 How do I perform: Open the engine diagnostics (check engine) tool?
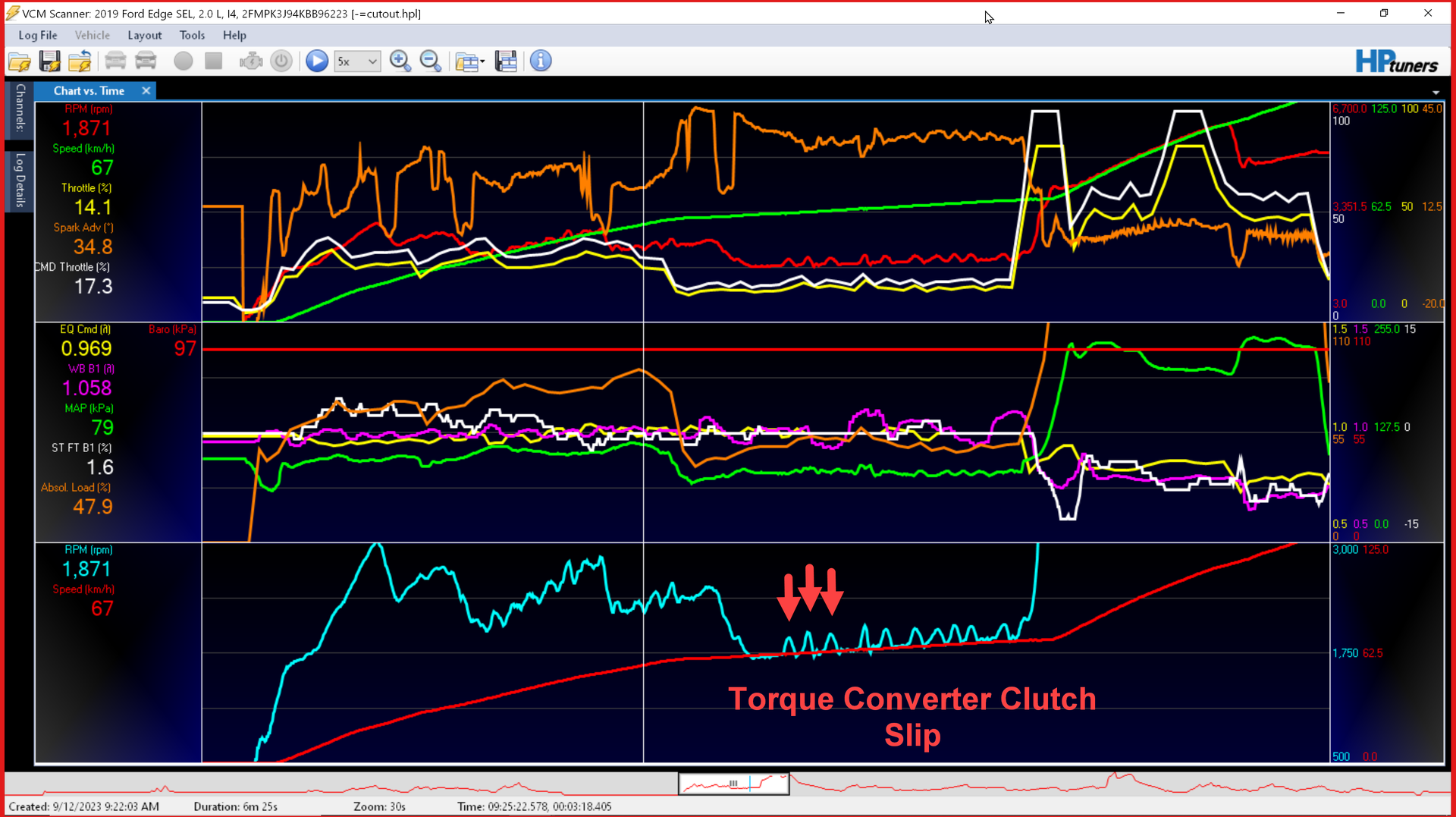[251, 61]
